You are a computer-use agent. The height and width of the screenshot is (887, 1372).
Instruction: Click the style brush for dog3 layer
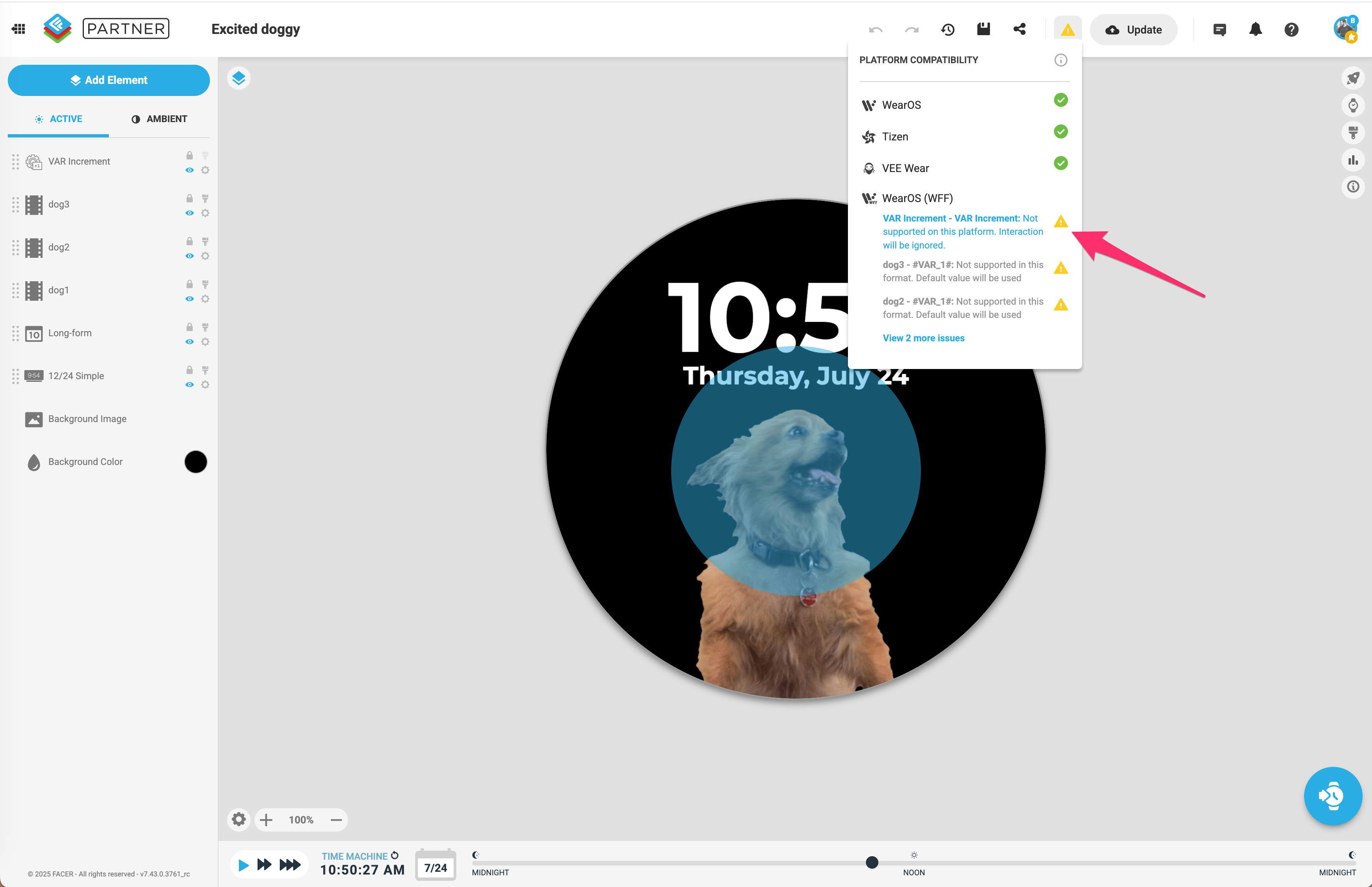(x=205, y=198)
